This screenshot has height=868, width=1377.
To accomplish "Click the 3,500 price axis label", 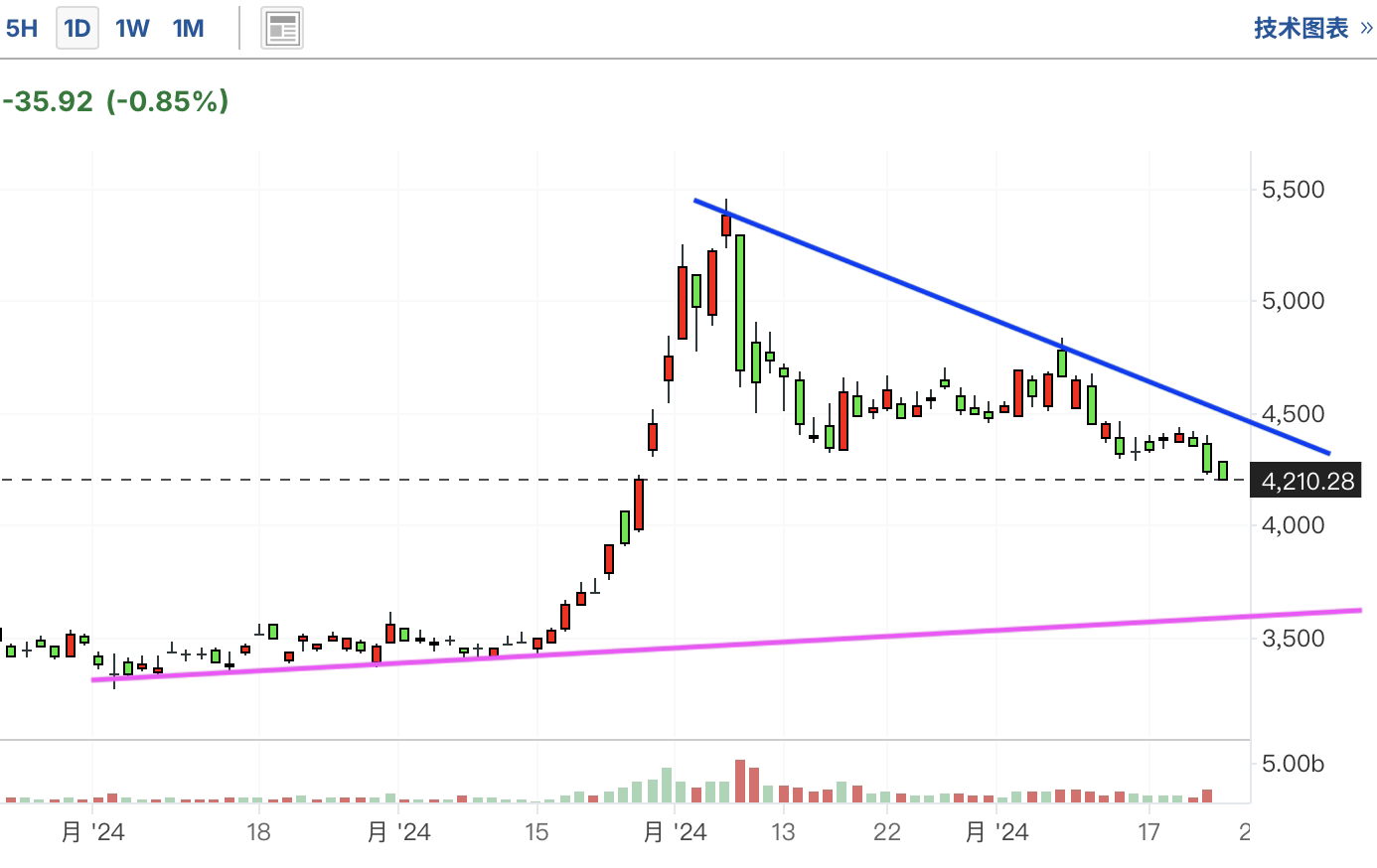I will click(x=1293, y=639).
